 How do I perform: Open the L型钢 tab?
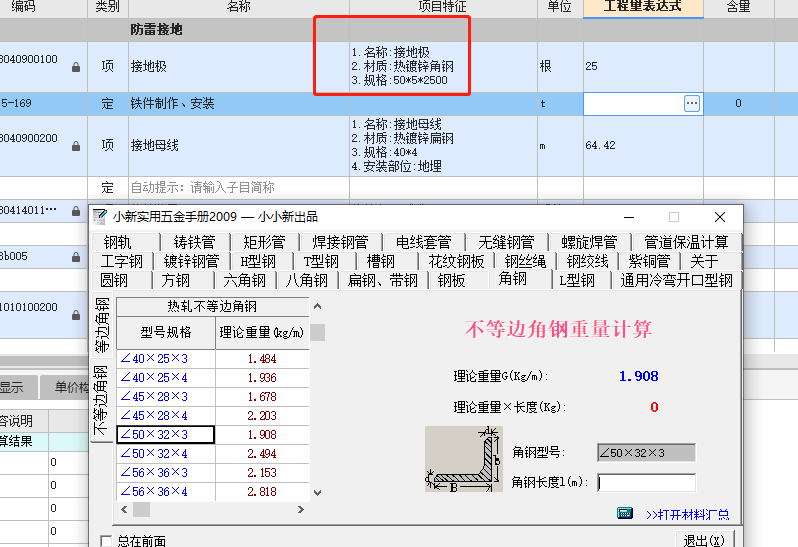(577, 280)
